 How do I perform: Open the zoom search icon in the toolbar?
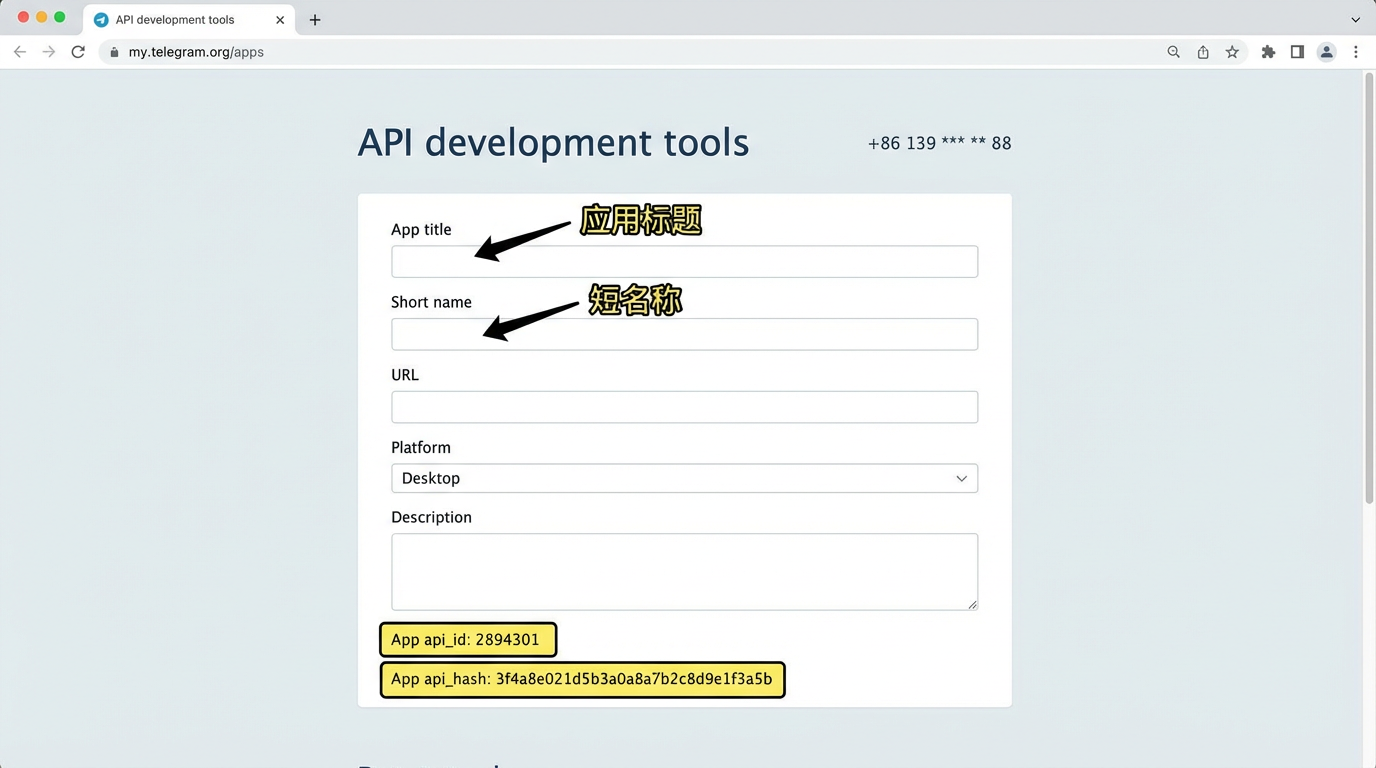tap(1173, 51)
